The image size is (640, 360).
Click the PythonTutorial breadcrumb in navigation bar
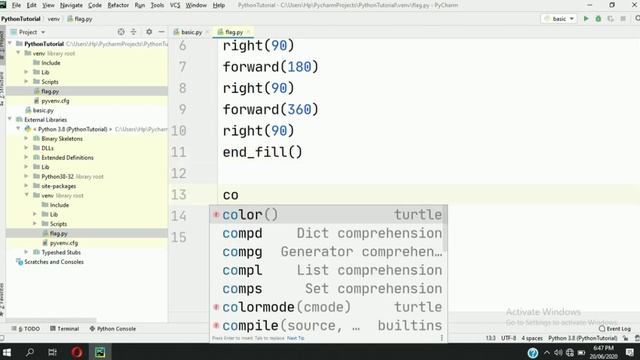pyautogui.click(x=20, y=19)
